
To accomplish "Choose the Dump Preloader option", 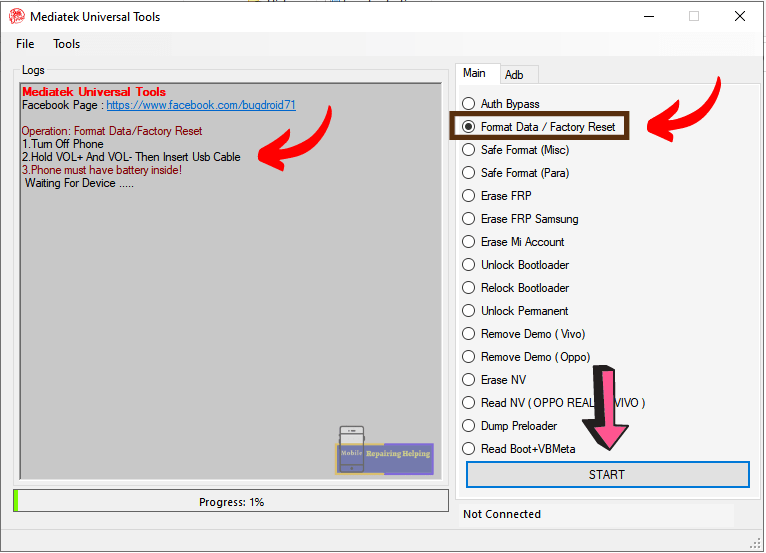I will pos(510,425).
